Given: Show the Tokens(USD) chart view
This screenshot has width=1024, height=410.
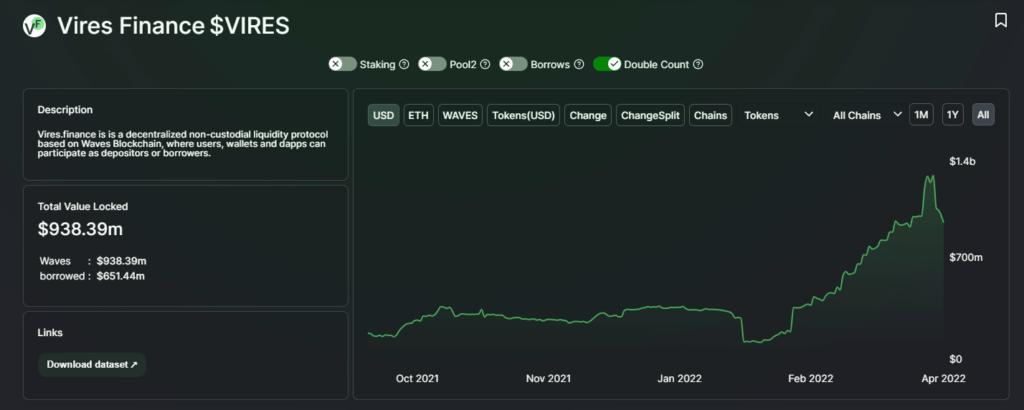Looking at the screenshot, I should click(523, 115).
